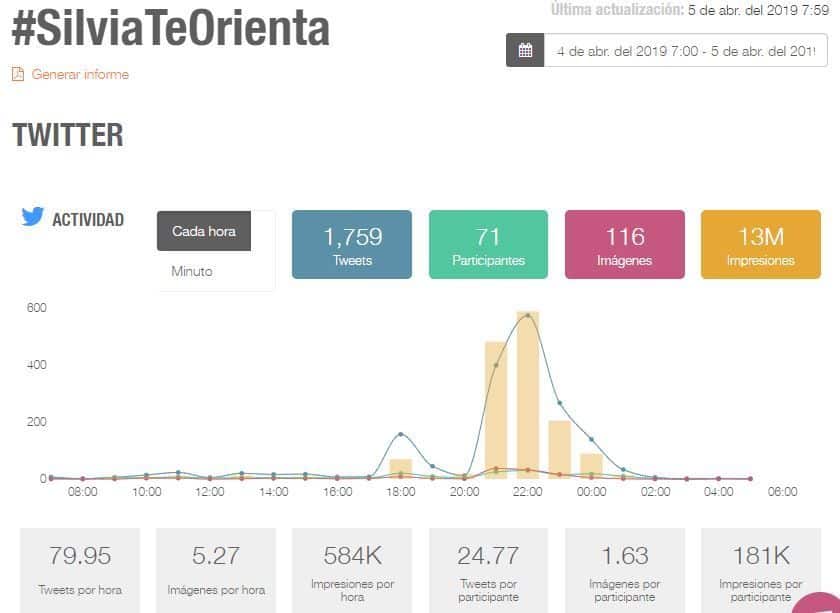Image resolution: width=840 pixels, height=613 pixels.
Task: Click the #SilviaTeOrienta hashtag title
Action: point(171,28)
